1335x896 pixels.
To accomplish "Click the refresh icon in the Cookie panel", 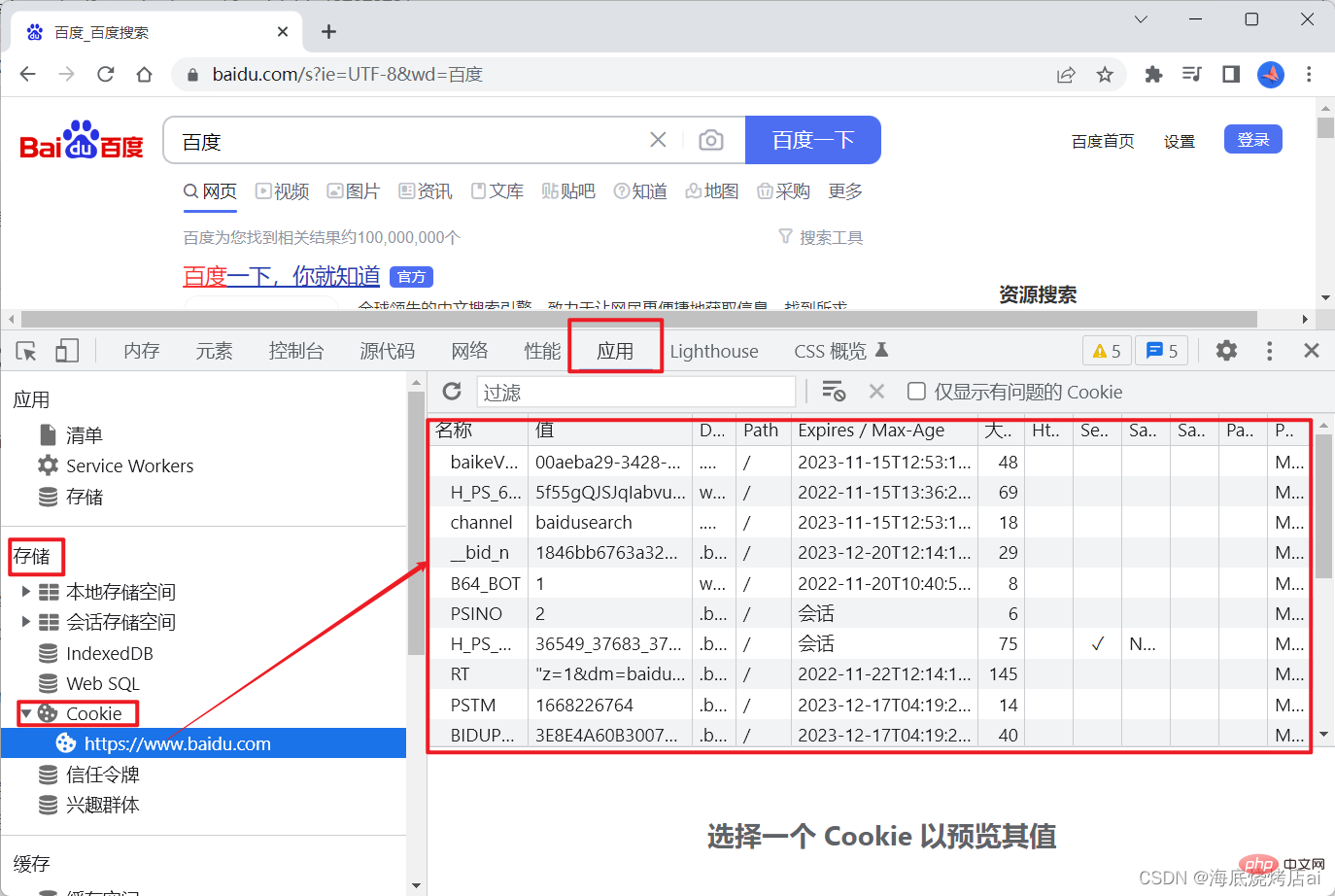I will 451,391.
